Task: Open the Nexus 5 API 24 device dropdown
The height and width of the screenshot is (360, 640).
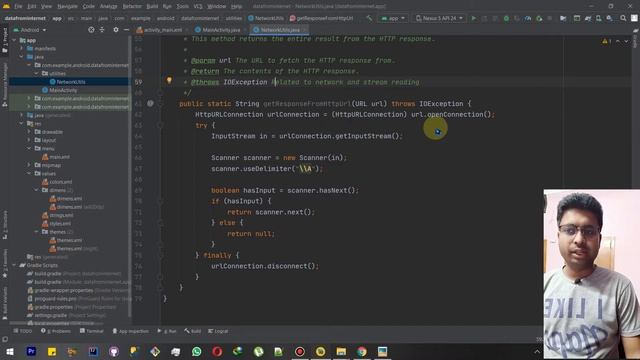Action: point(439,18)
